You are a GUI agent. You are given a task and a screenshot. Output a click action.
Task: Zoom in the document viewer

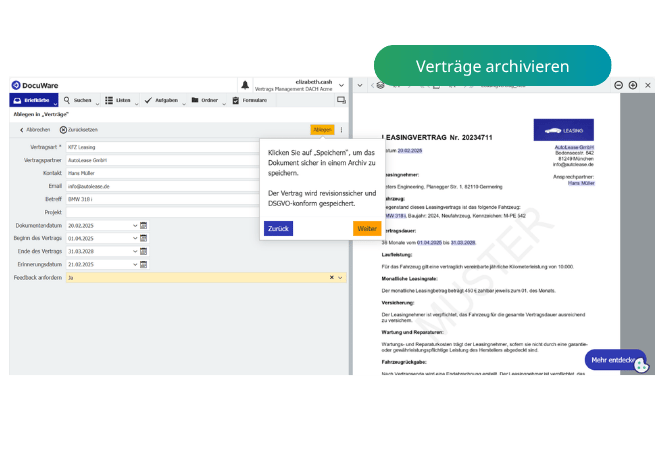633,85
